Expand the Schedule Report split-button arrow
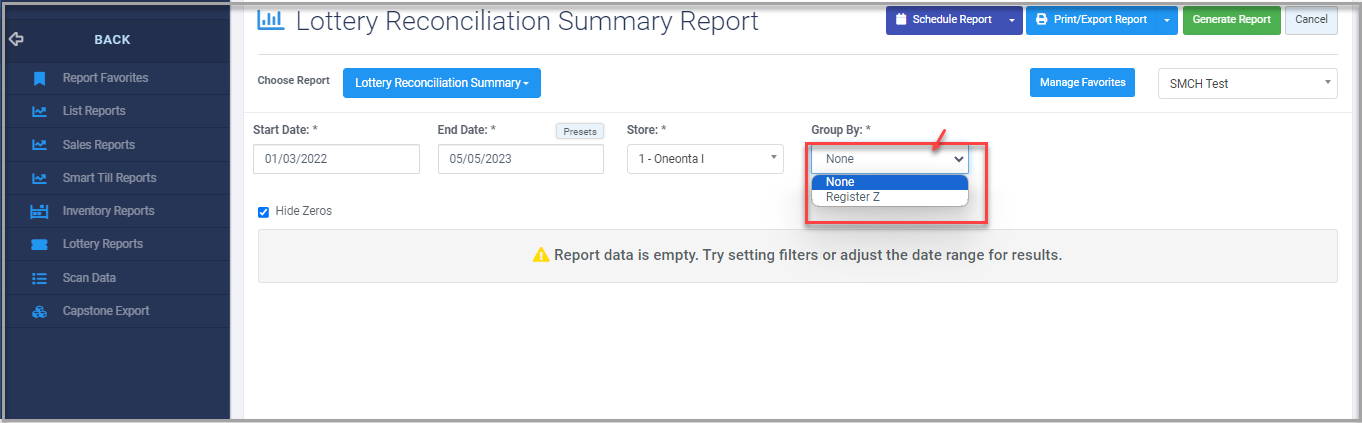 pyautogui.click(x=1011, y=20)
